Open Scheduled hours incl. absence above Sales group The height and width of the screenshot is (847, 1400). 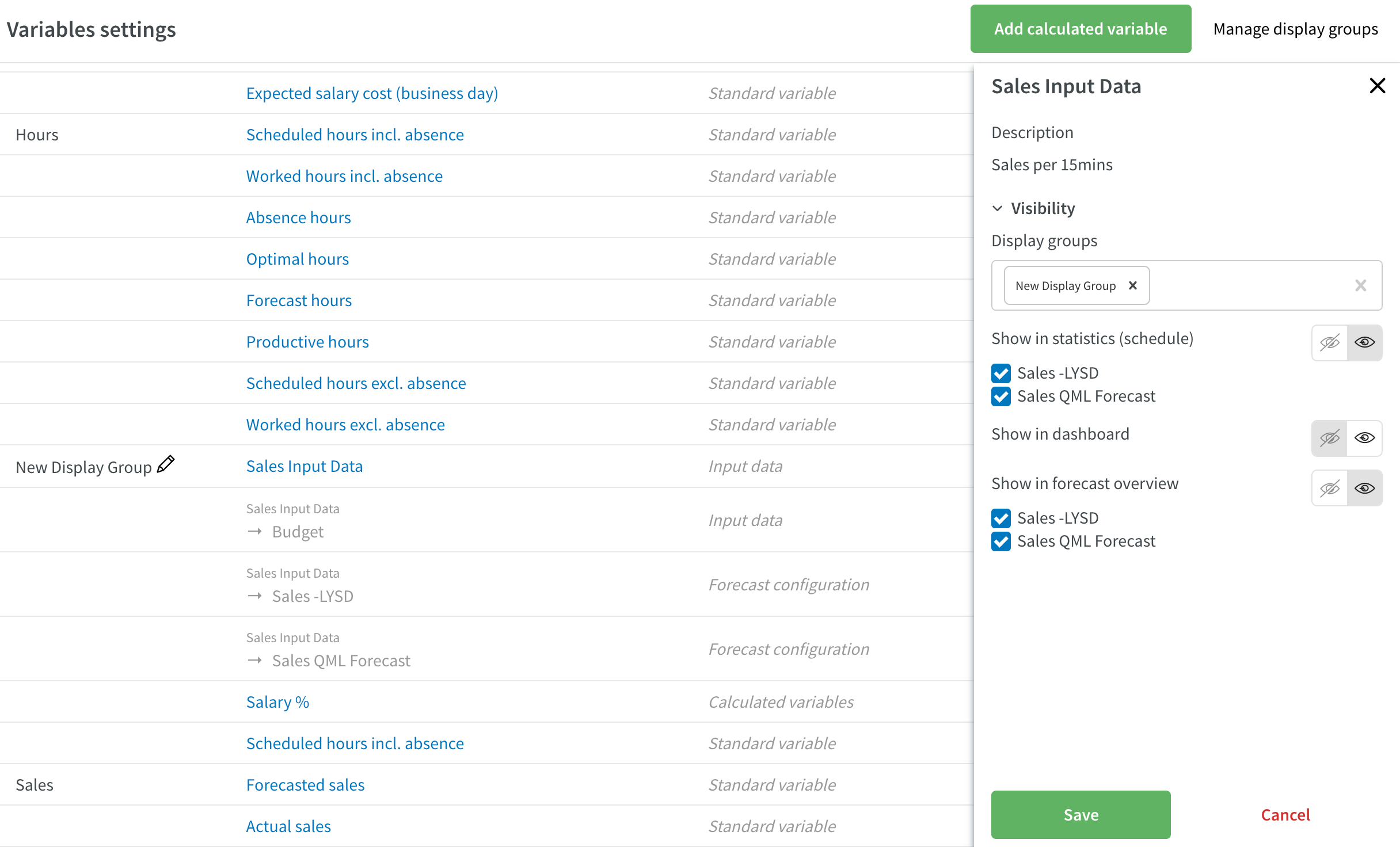tap(355, 743)
